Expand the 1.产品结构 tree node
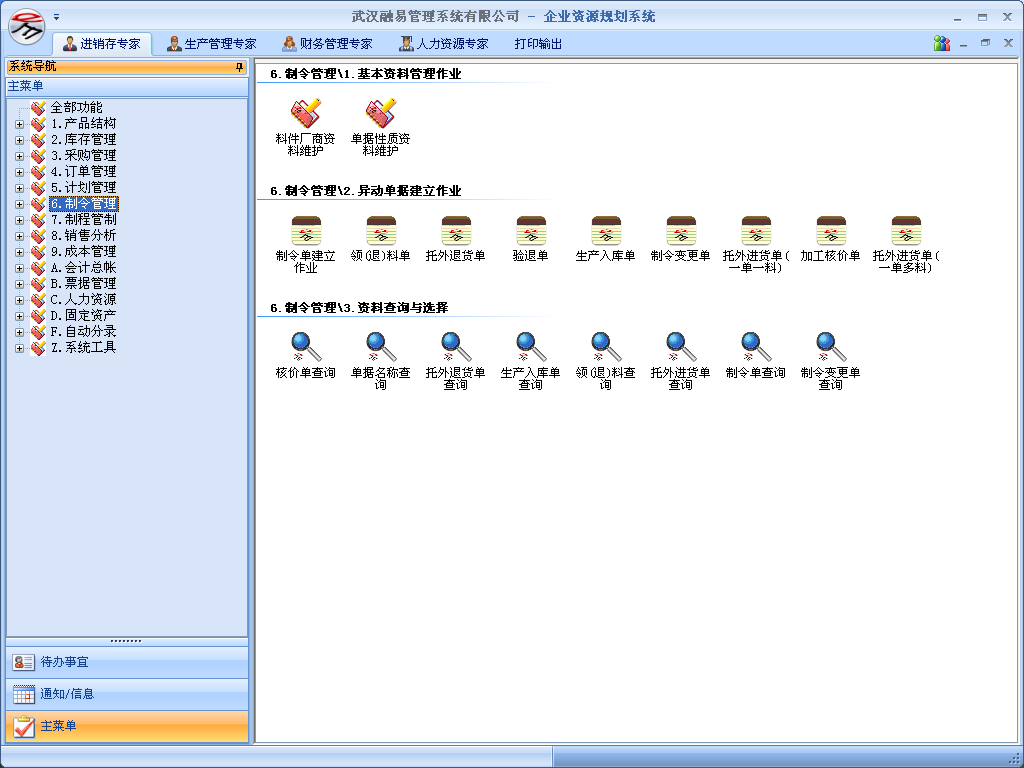This screenshot has height=768, width=1024. coord(19,124)
